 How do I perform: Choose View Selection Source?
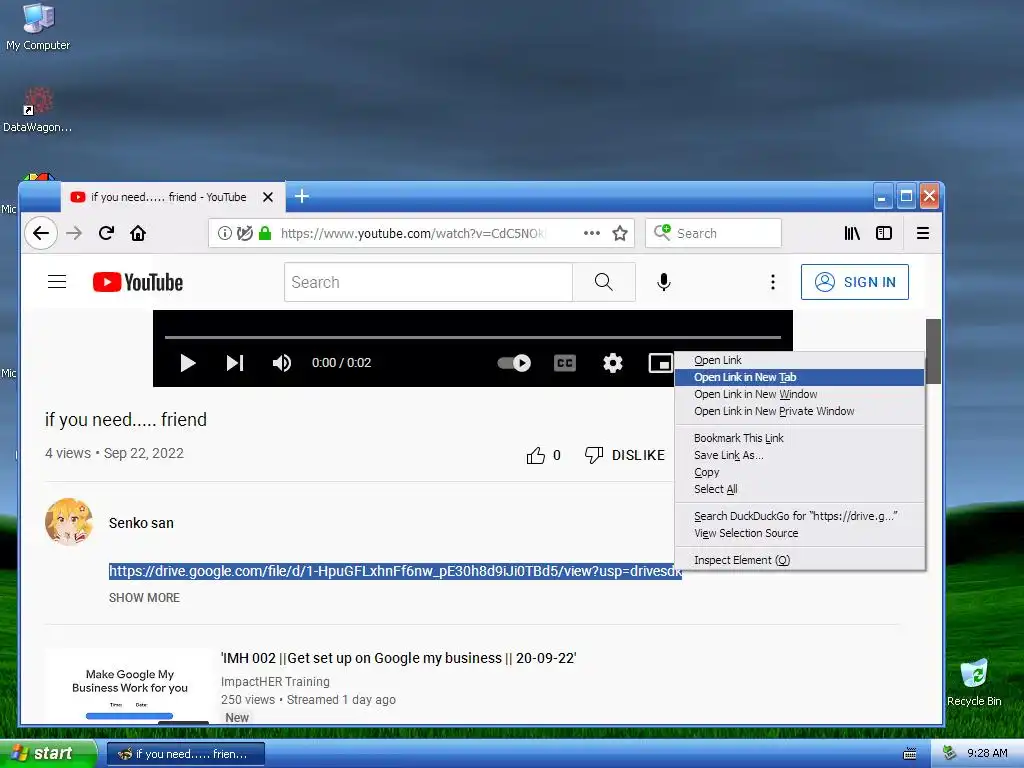(799, 533)
